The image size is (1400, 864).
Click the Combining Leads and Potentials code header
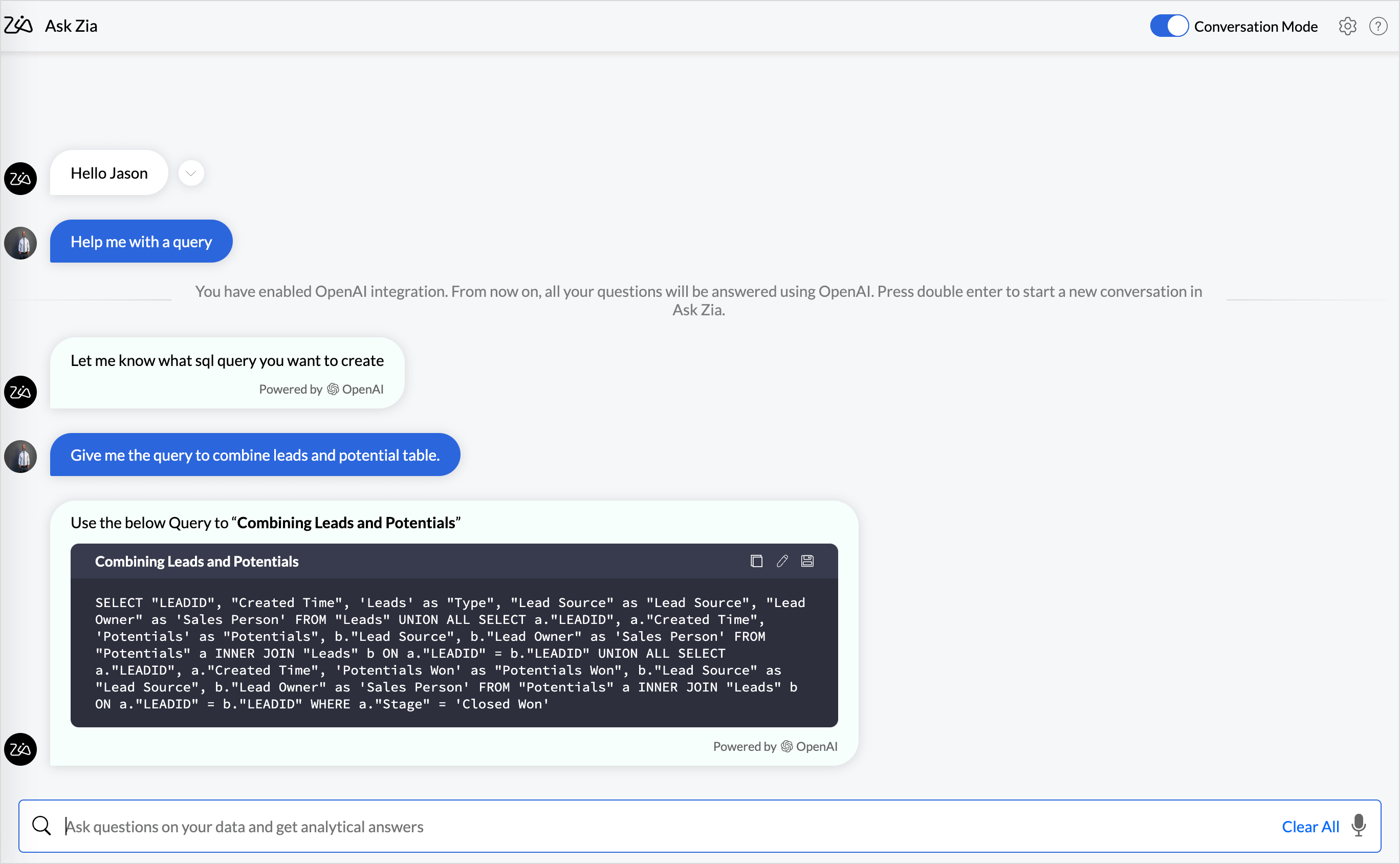coord(454,561)
